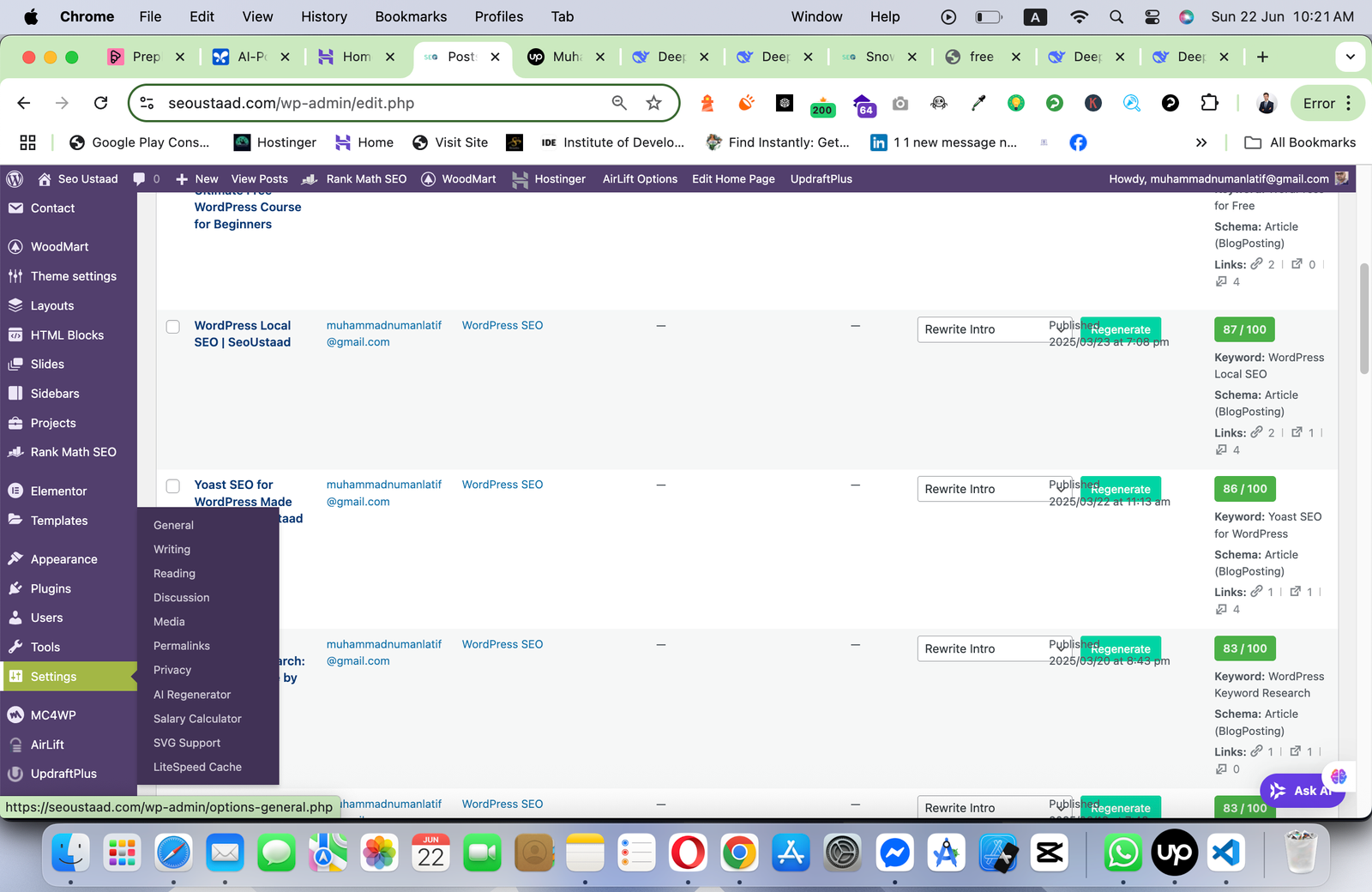
Task: Open Edit Home Page in admin bar
Action: 733,179
